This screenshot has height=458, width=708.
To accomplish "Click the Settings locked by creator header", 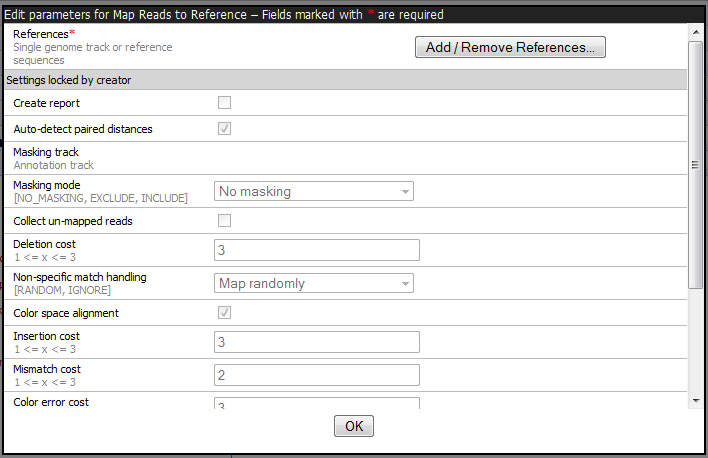I will (x=69, y=80).
